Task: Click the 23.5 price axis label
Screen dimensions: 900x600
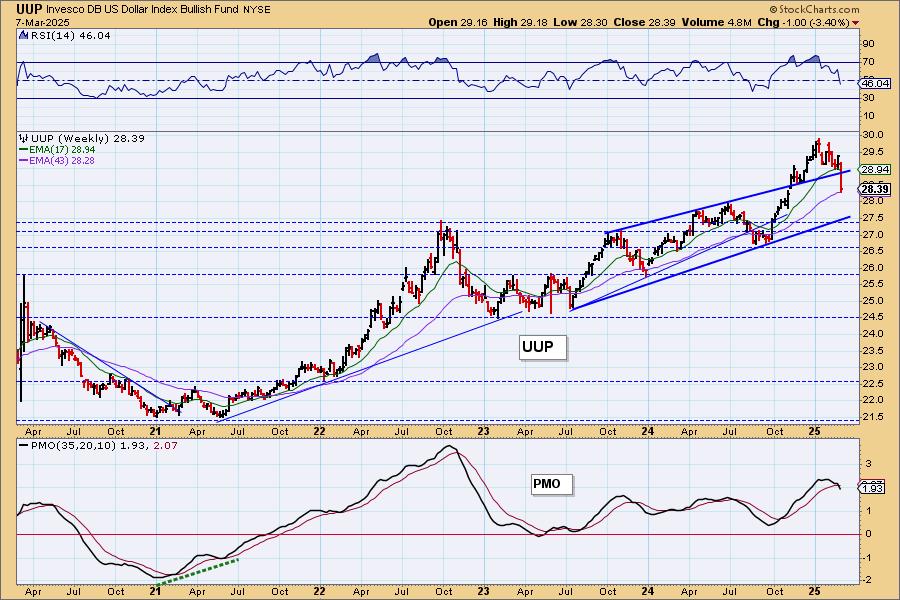Action: click(x=873, y=351)
